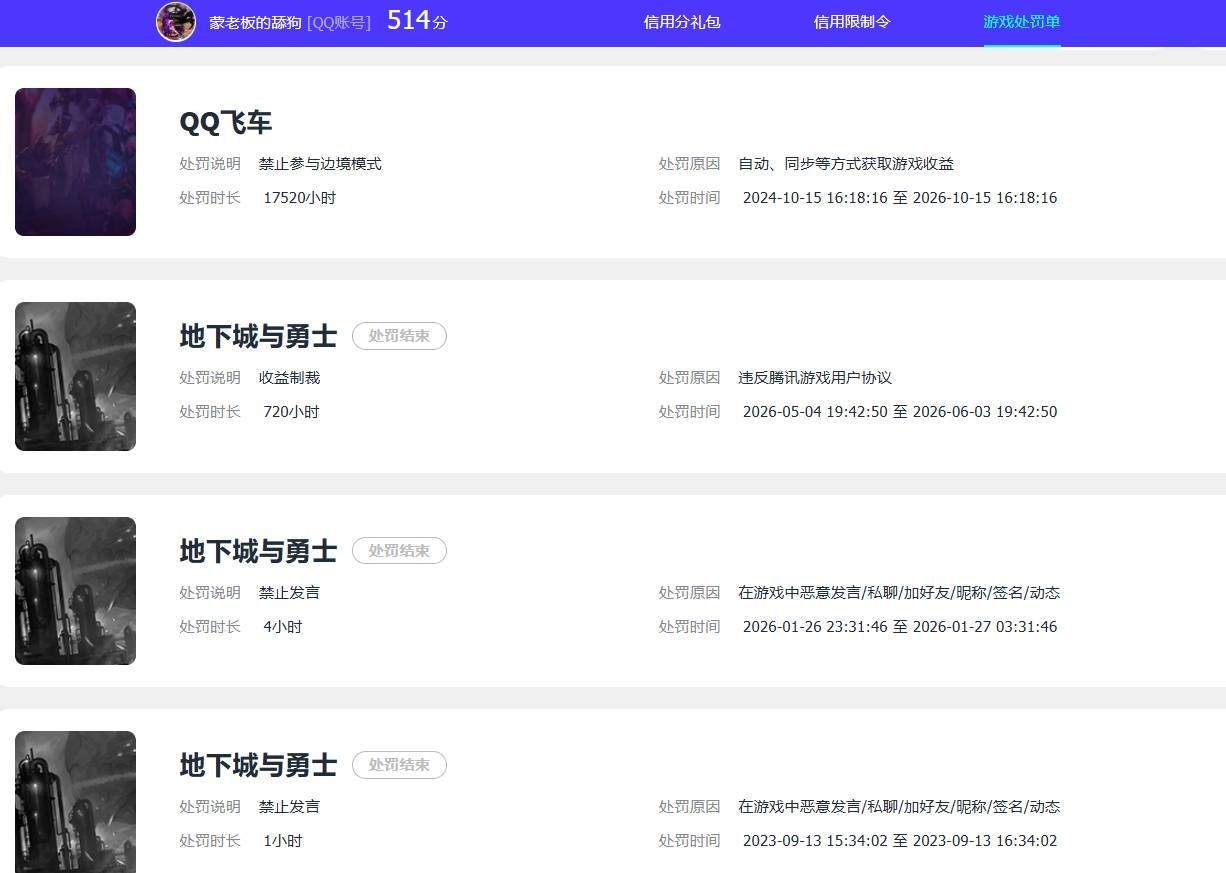Select the 游戏处罚单 tab
This screenshot has width=1226, height=873.
tap(1022, 22)
